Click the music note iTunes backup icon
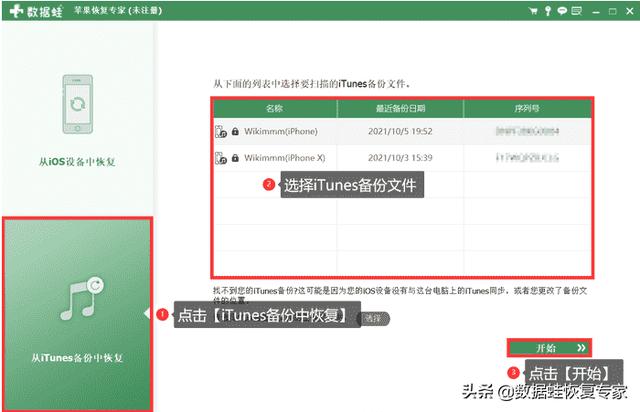The image size is (640, 412). coord(76,297)
